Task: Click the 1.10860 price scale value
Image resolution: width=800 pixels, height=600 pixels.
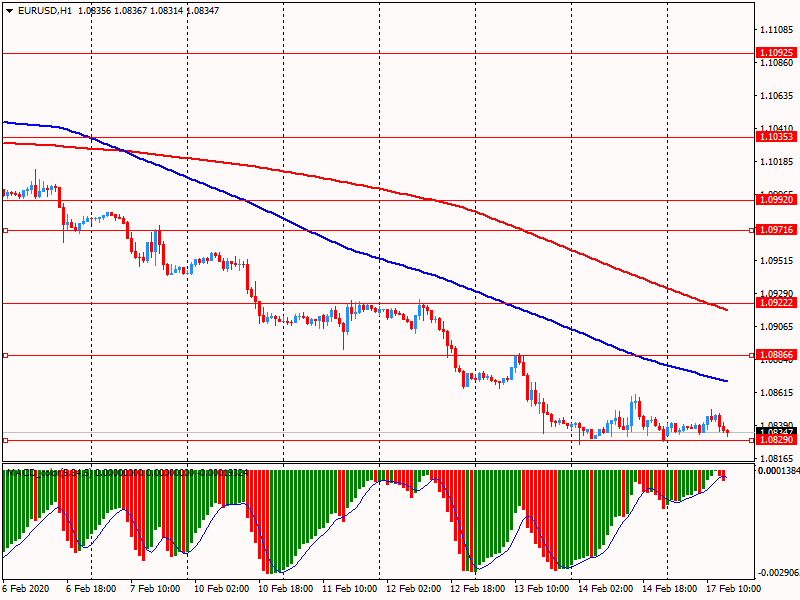Action: [x=777, y=63]
